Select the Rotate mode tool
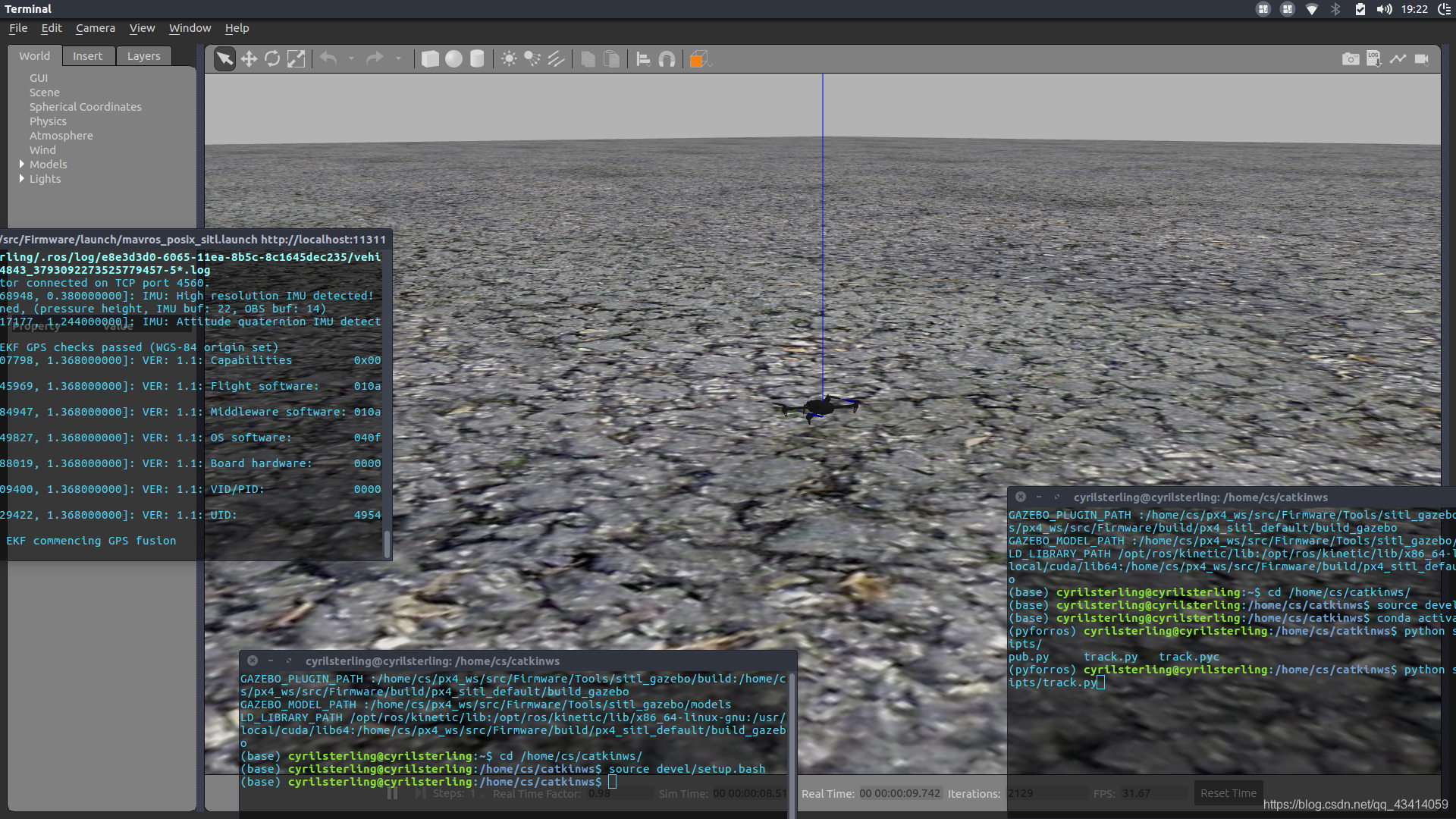 [272, 59]
